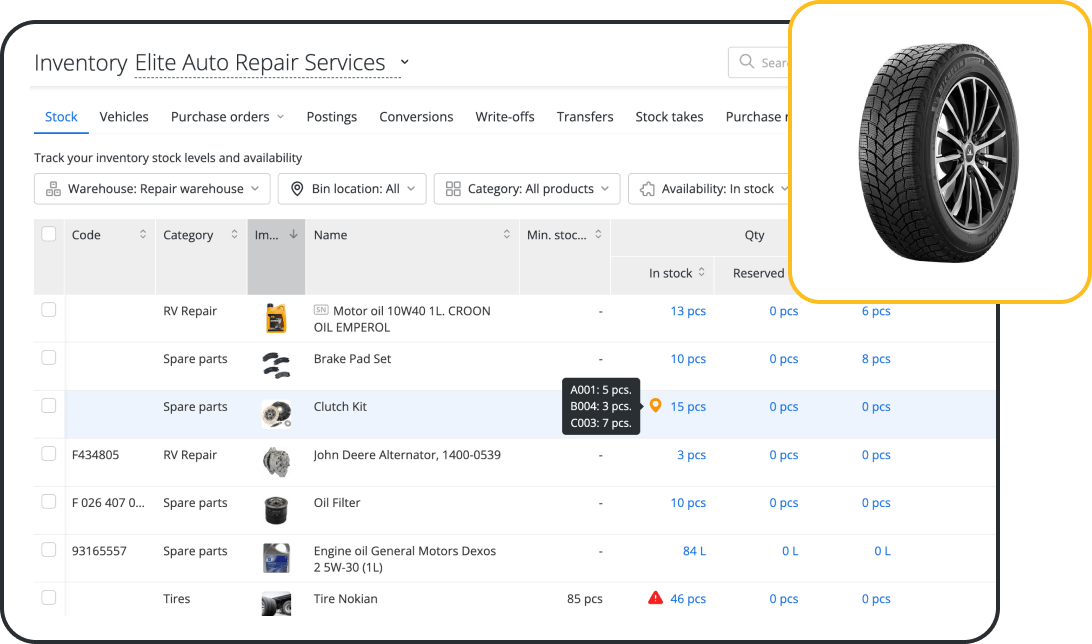The image size is (1092, 644).
Task: Open the Write-offs tab
Action: 505,116
